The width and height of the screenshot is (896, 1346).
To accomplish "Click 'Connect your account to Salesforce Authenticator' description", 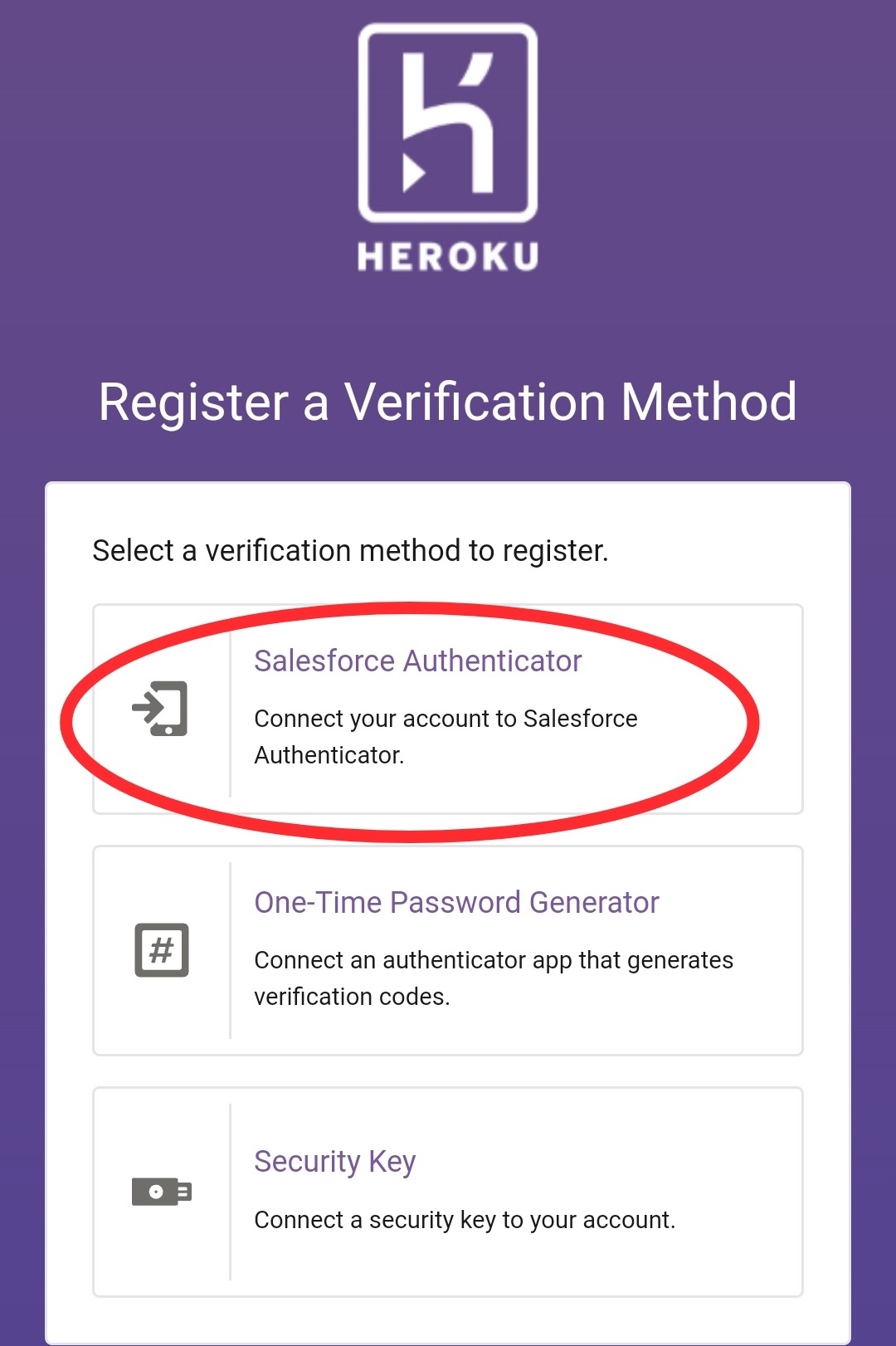I will coord(446,737).
